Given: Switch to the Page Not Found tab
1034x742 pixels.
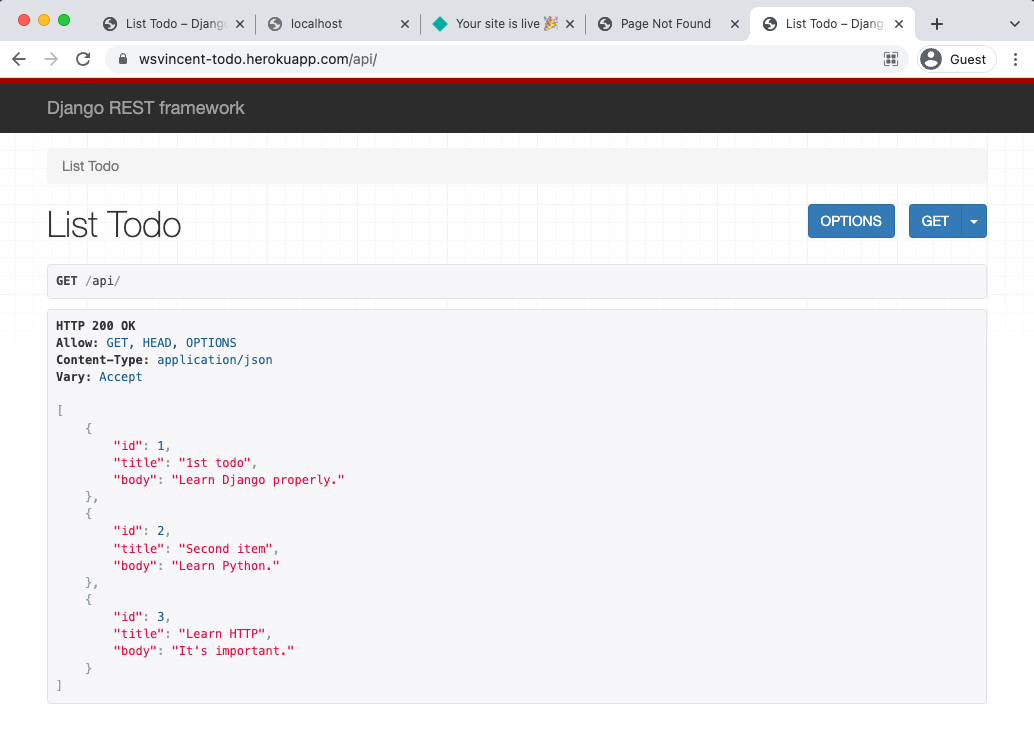Looking at the screenshot, I should coord(665,24).
